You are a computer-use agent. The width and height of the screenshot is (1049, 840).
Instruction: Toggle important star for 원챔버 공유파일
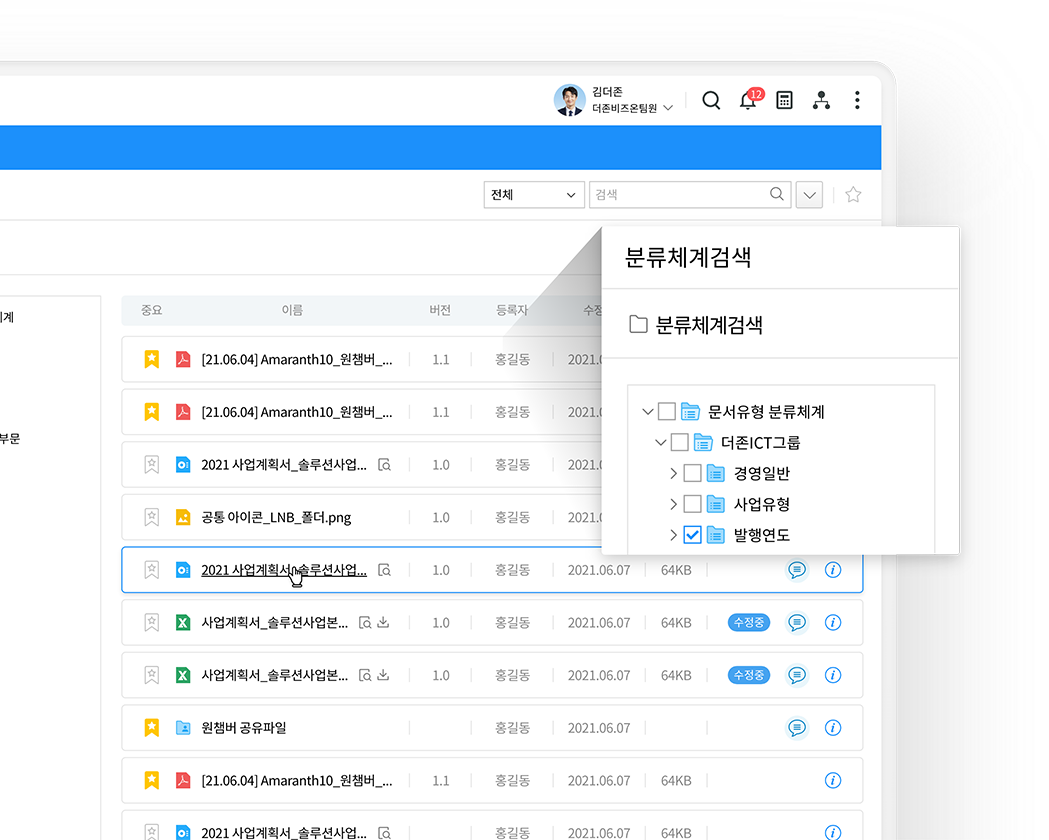click(x=152, y=728)
